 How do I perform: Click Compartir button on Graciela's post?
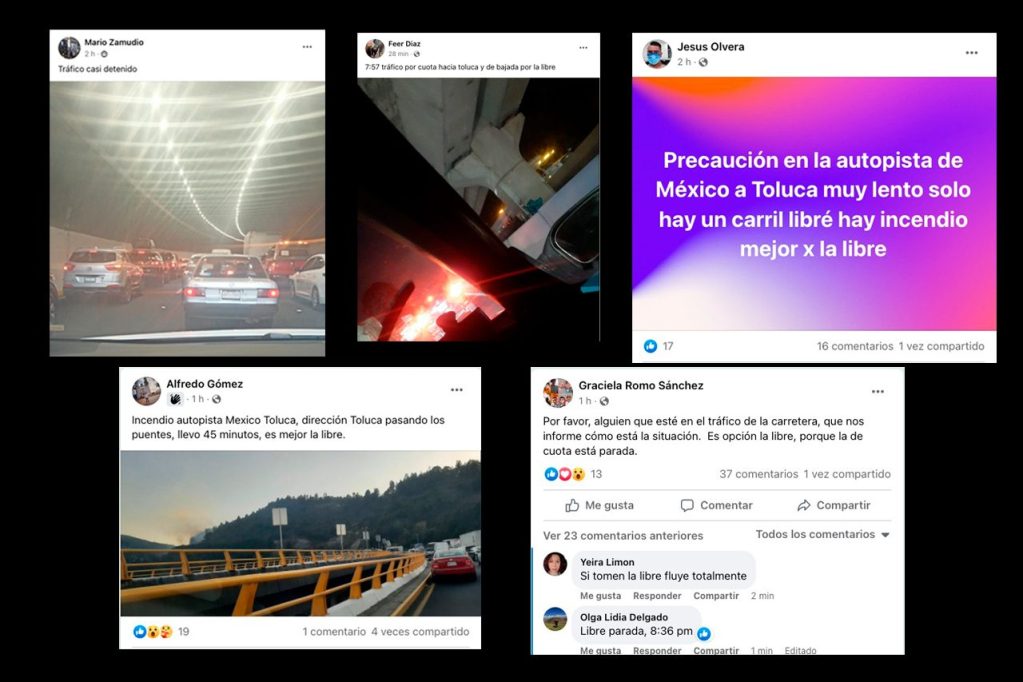[834, 505]
